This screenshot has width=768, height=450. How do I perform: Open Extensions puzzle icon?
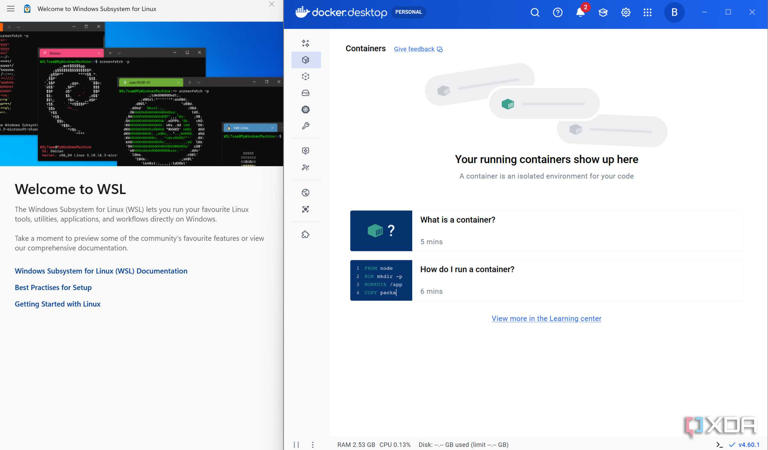point(306,235)
